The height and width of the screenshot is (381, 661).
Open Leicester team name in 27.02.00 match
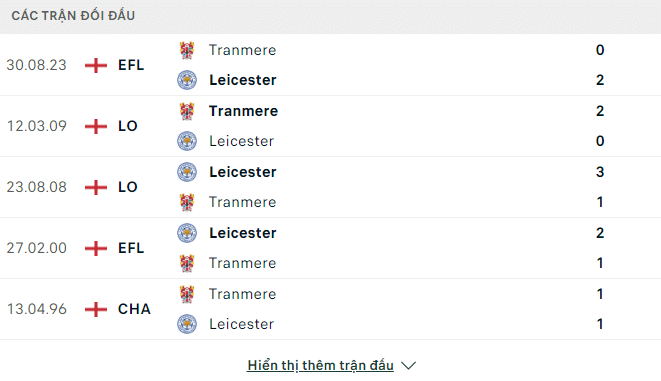[x=243, y=233]
